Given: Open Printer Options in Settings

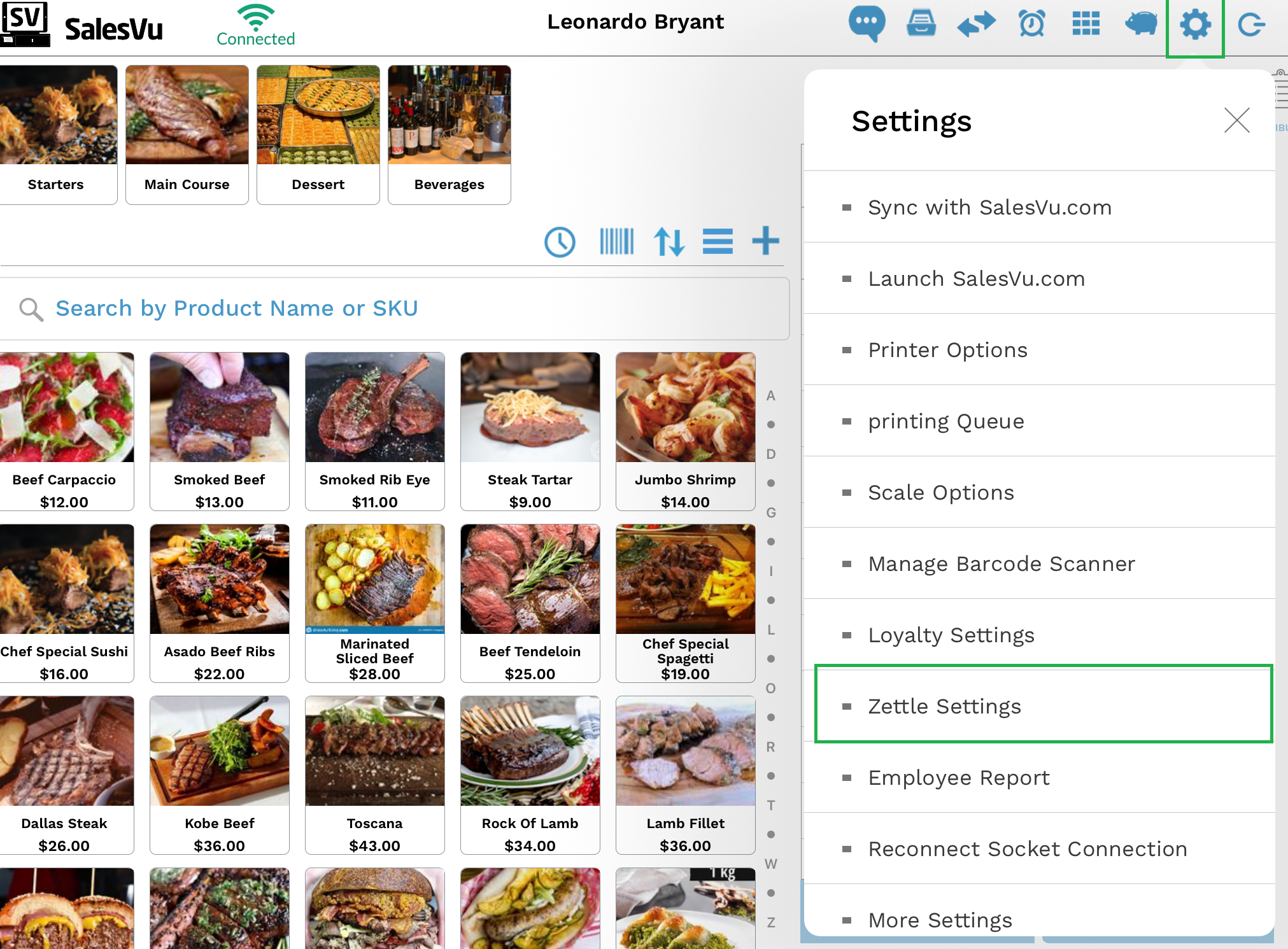Looking at the screenshot, I should click(947, 350).
